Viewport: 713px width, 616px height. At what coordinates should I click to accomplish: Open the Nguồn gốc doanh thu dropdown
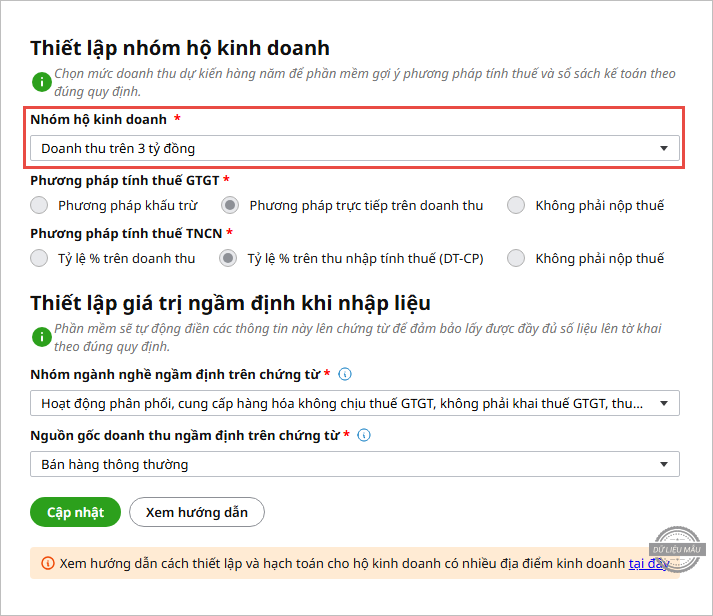click(x=354, y=464)
